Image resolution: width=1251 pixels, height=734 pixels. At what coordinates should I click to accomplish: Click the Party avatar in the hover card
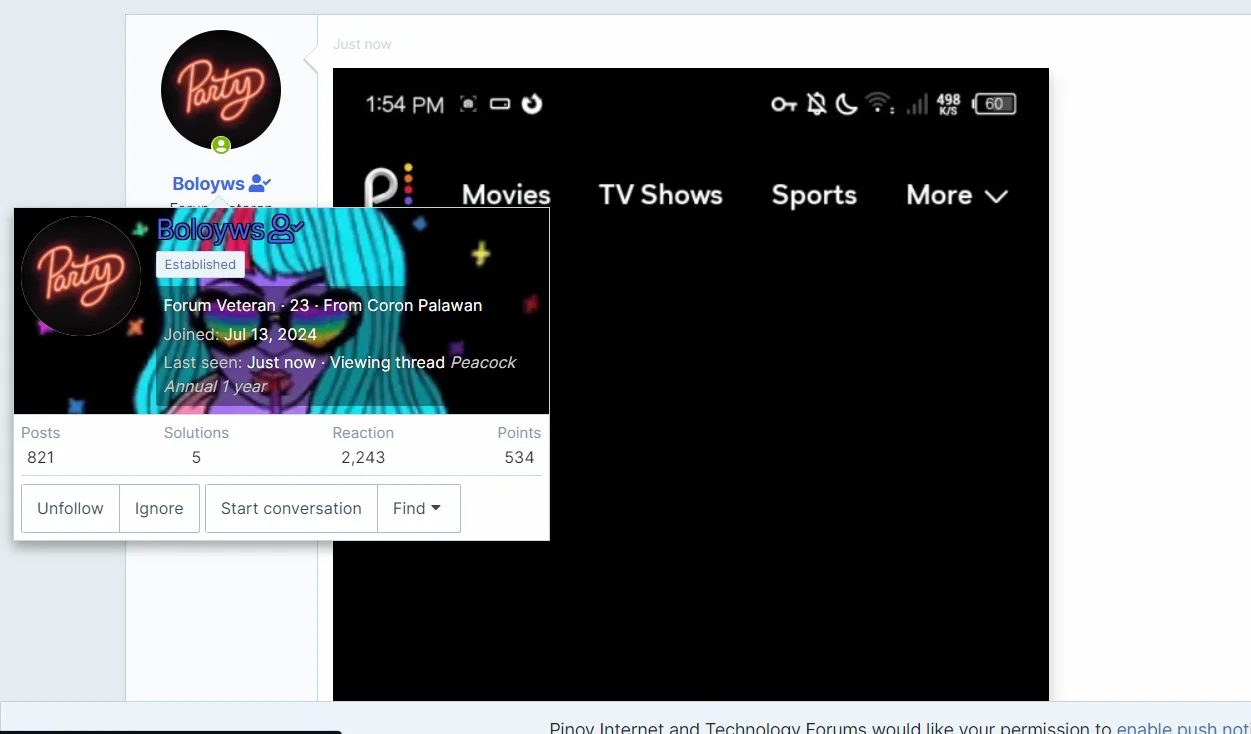point(81,276)
